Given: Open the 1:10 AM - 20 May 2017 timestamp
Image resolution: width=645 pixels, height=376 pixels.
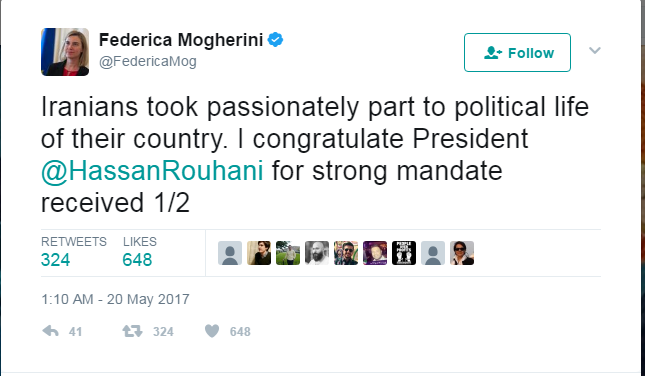Looking at the screenshot, I should coord(115,299).
